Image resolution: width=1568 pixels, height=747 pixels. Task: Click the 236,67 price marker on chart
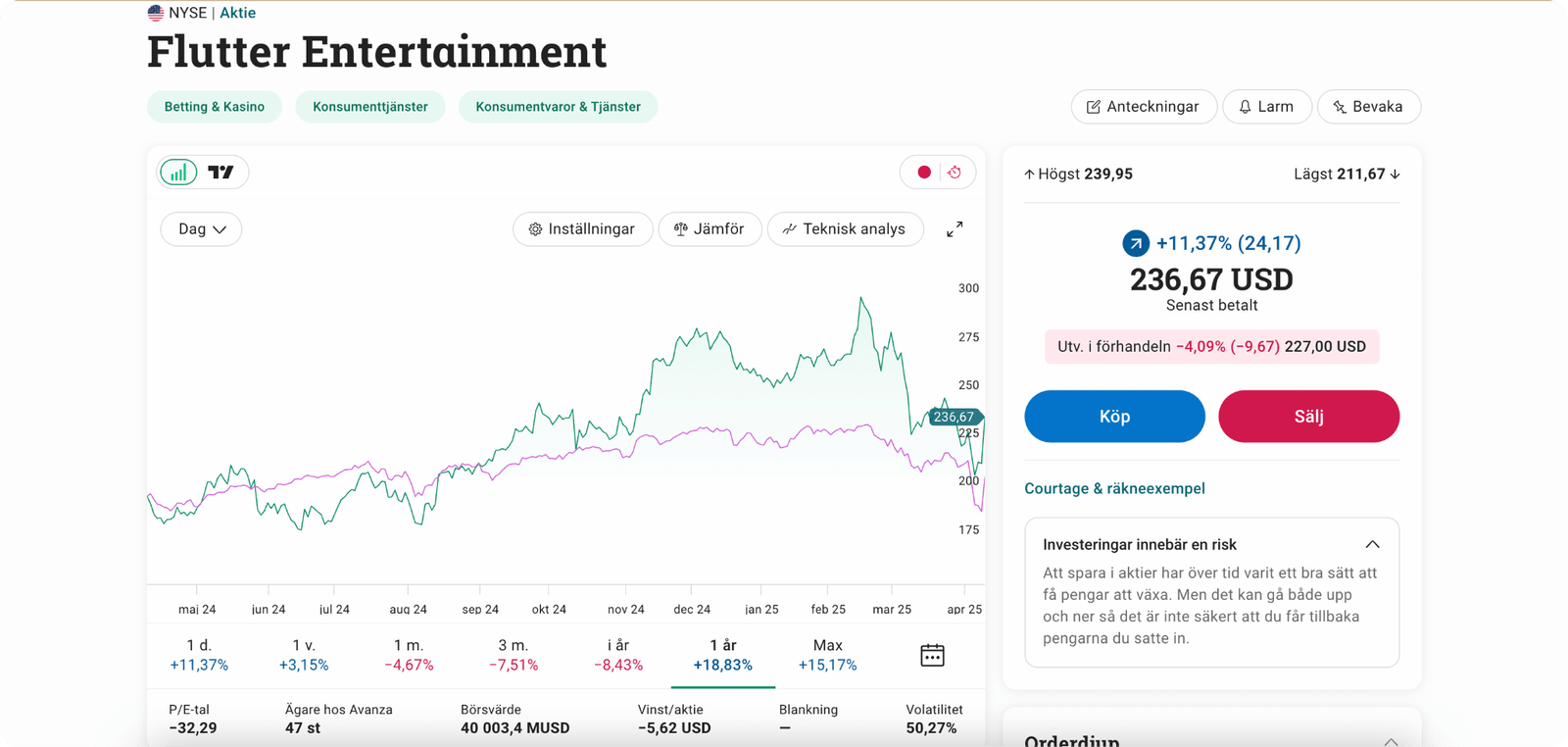pos(954,417)
